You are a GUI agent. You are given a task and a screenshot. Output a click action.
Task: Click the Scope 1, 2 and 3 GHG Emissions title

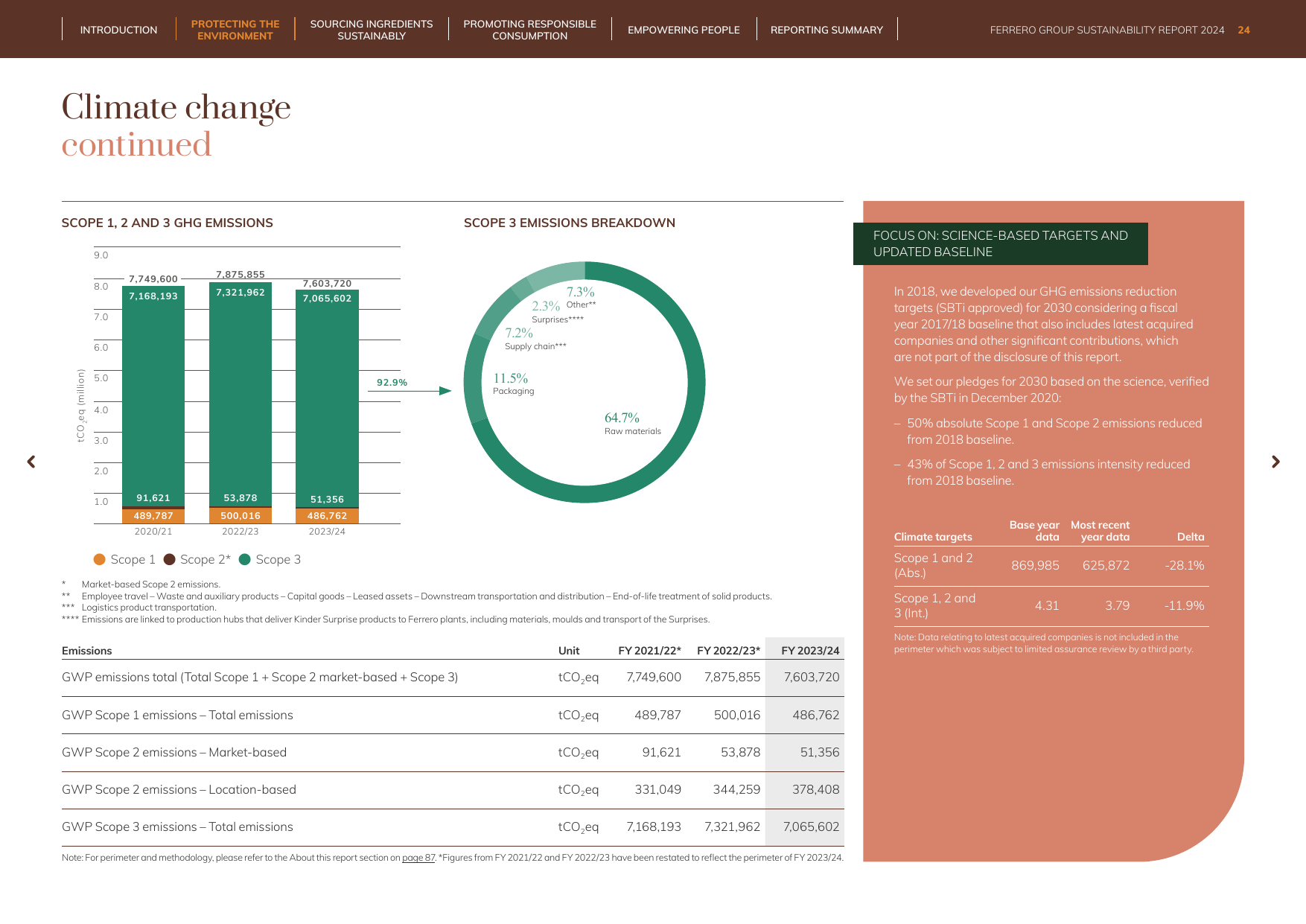(x=168, y=223)
